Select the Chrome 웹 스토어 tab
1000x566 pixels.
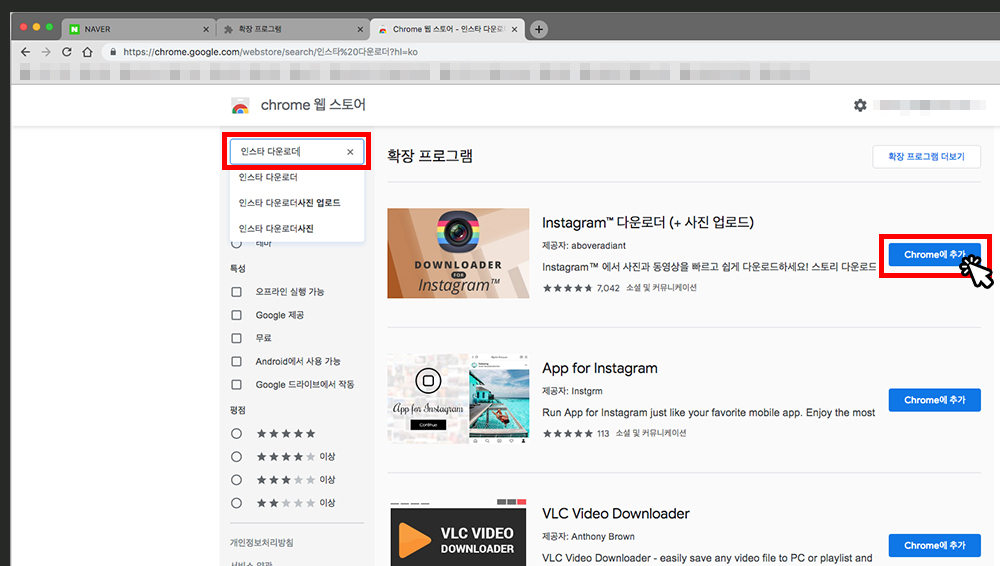[447, 29]
